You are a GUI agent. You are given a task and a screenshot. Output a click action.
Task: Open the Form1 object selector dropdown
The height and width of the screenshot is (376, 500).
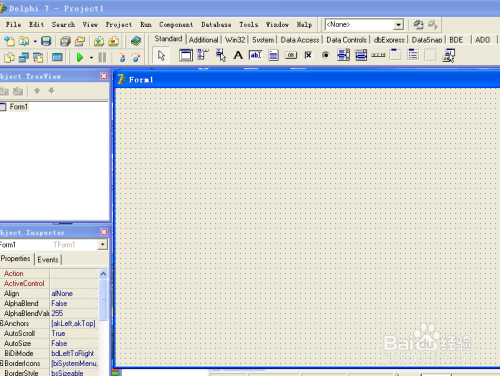click(102, 245)
